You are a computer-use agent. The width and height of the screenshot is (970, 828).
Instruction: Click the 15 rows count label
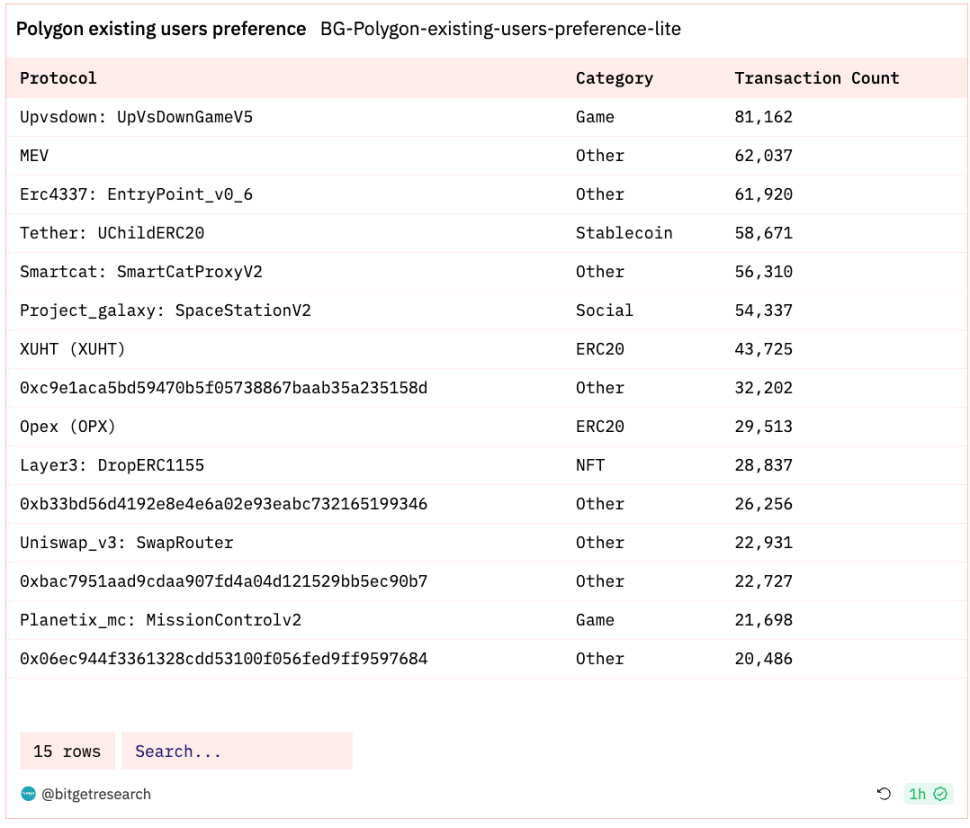(67, 751)
